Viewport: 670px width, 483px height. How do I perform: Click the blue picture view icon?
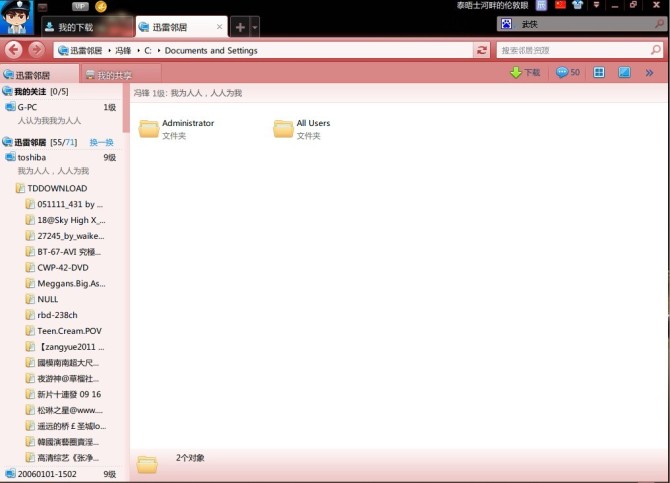(624, 72)
